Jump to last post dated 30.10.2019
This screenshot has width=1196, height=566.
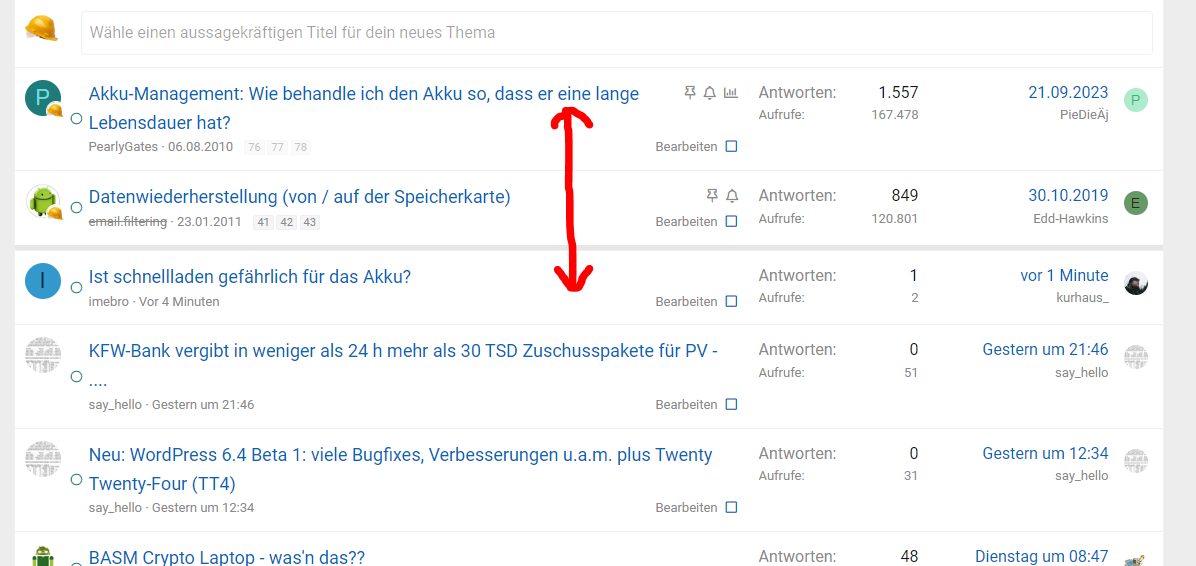[1068, 195]
